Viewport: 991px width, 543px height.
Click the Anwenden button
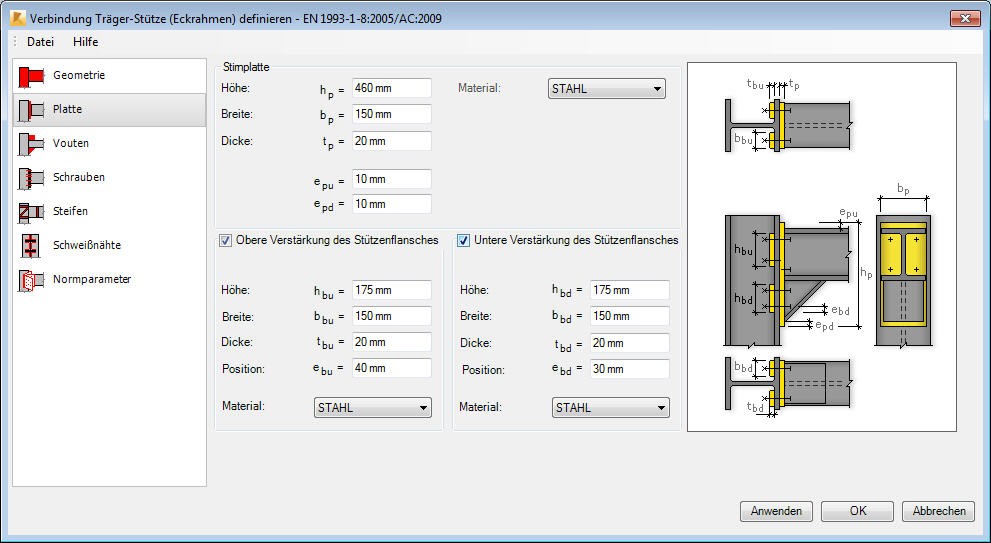tap(776, 511)
